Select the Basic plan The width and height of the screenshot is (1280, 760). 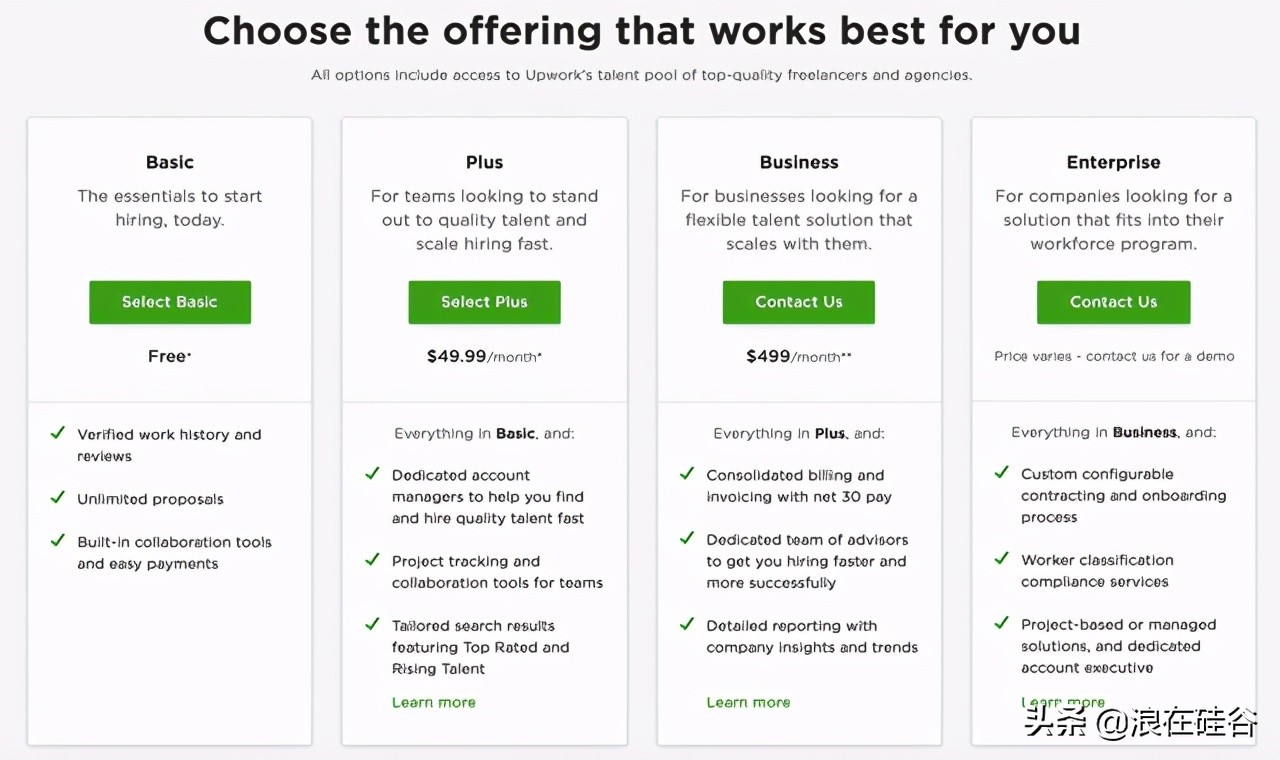(169, 302)
